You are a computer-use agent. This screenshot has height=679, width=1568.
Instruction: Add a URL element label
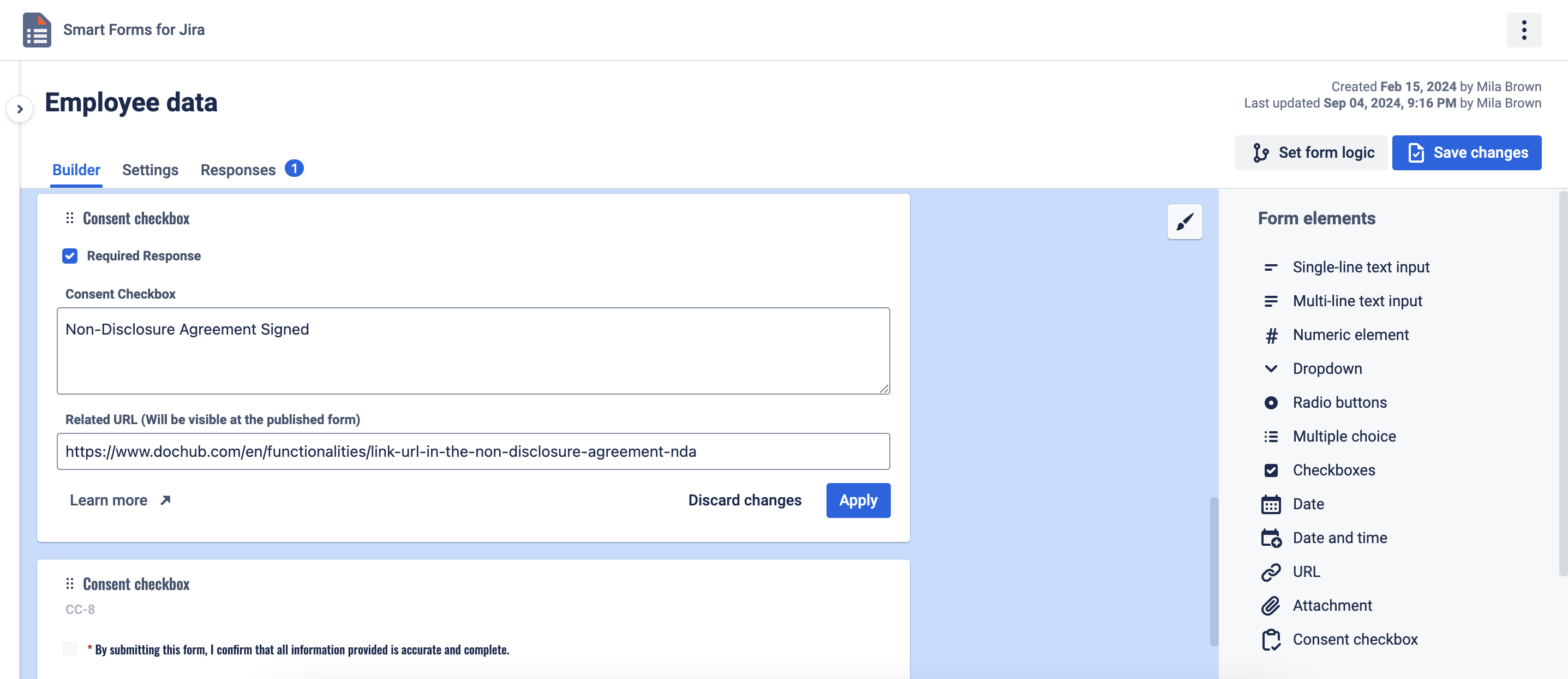pos(1306,572)
